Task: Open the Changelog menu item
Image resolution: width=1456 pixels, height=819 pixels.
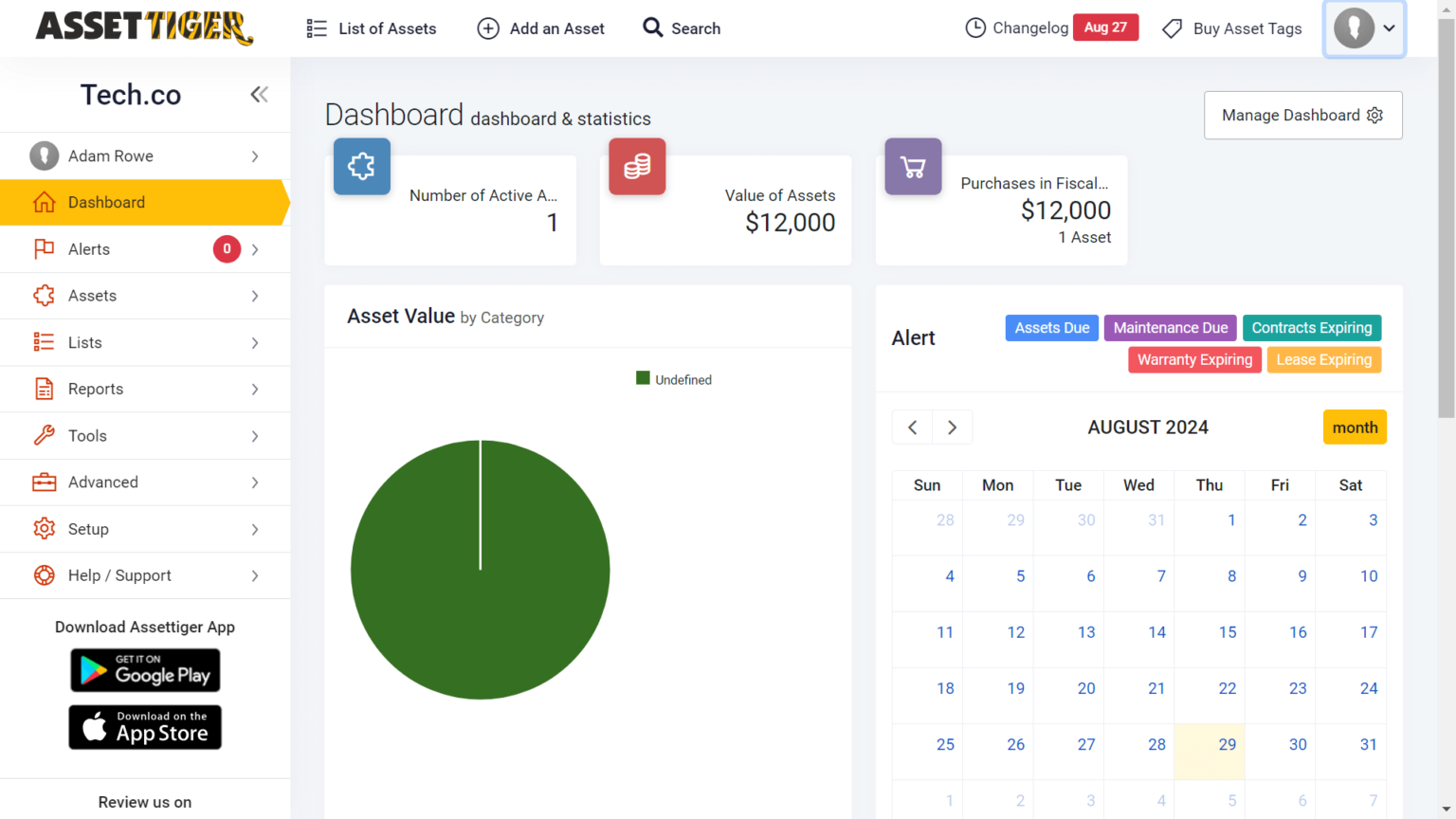Action: pos(1029,28)
